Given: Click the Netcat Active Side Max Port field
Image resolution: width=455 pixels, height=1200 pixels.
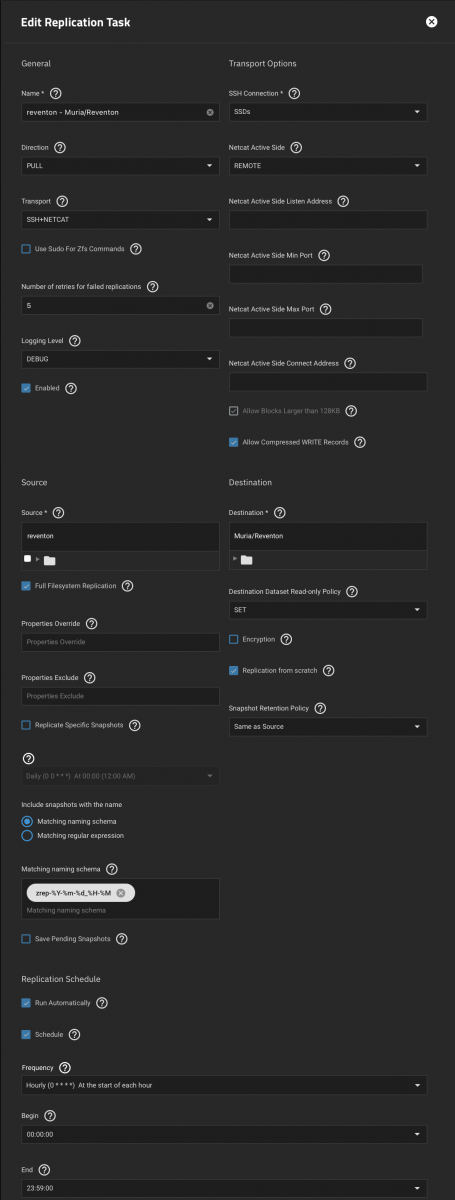Looking at the screenshot, I should 326,328.
